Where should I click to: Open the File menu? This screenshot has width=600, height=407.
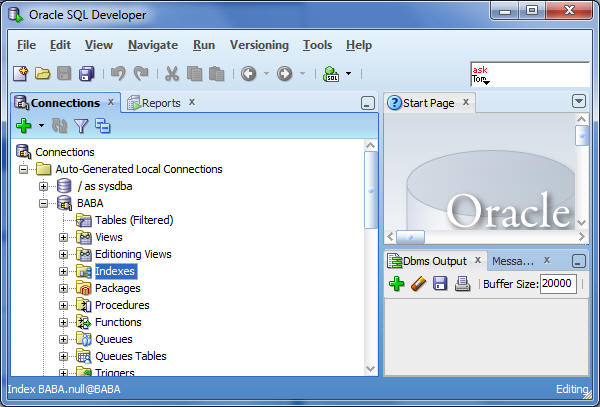(x=26, y=45)
